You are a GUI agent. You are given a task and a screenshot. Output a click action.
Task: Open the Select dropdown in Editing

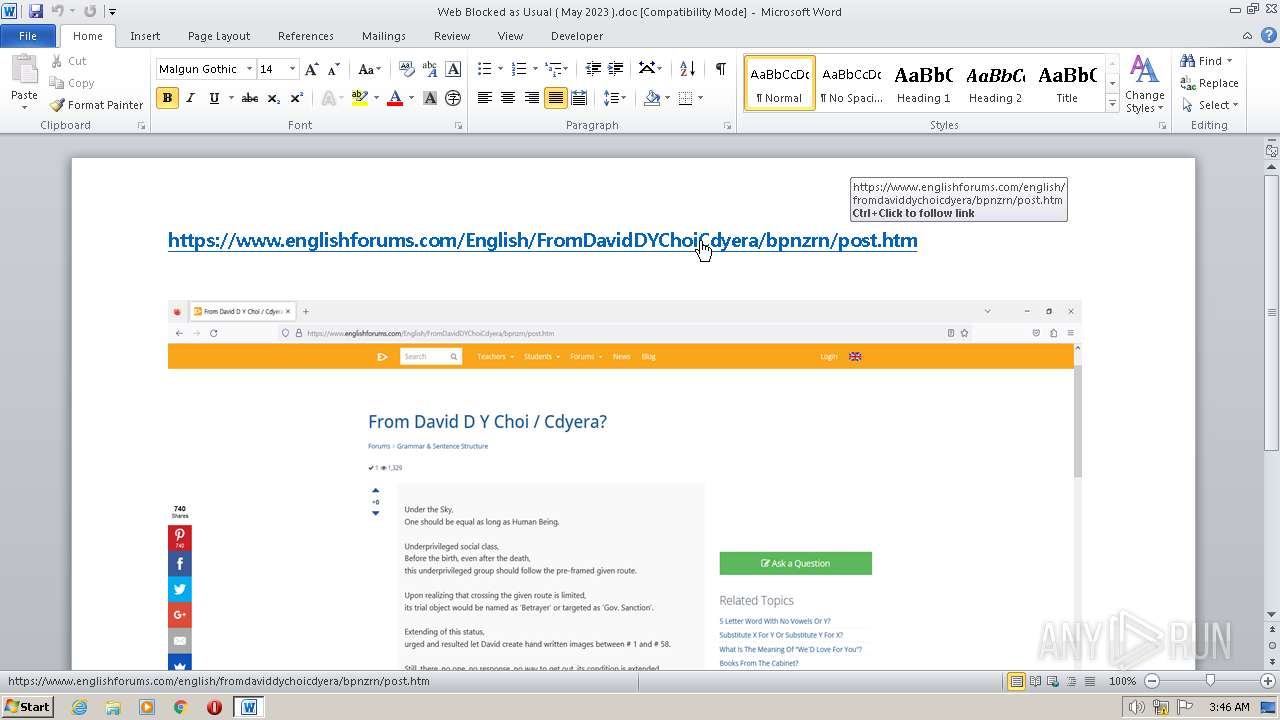[1211, 105]
